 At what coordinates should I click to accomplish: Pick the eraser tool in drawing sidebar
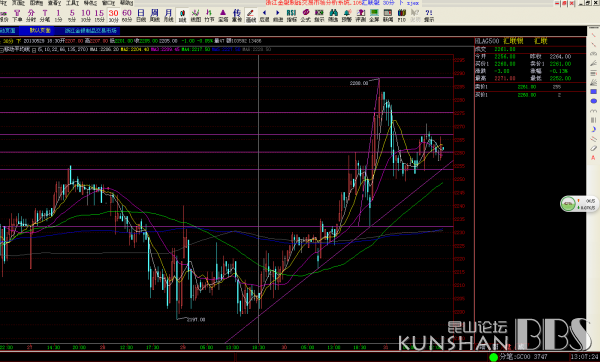point(593,148)
